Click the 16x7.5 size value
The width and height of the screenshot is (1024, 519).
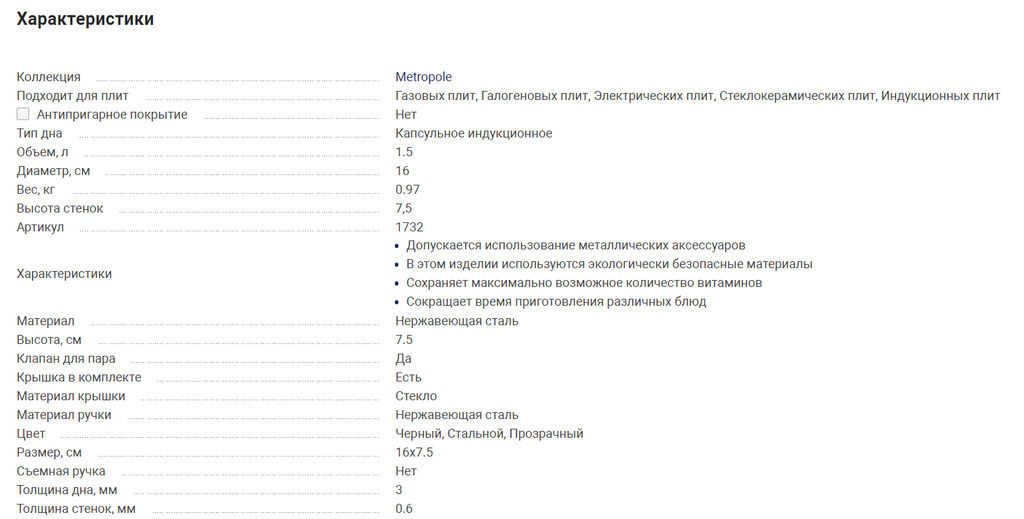[414, 453]
